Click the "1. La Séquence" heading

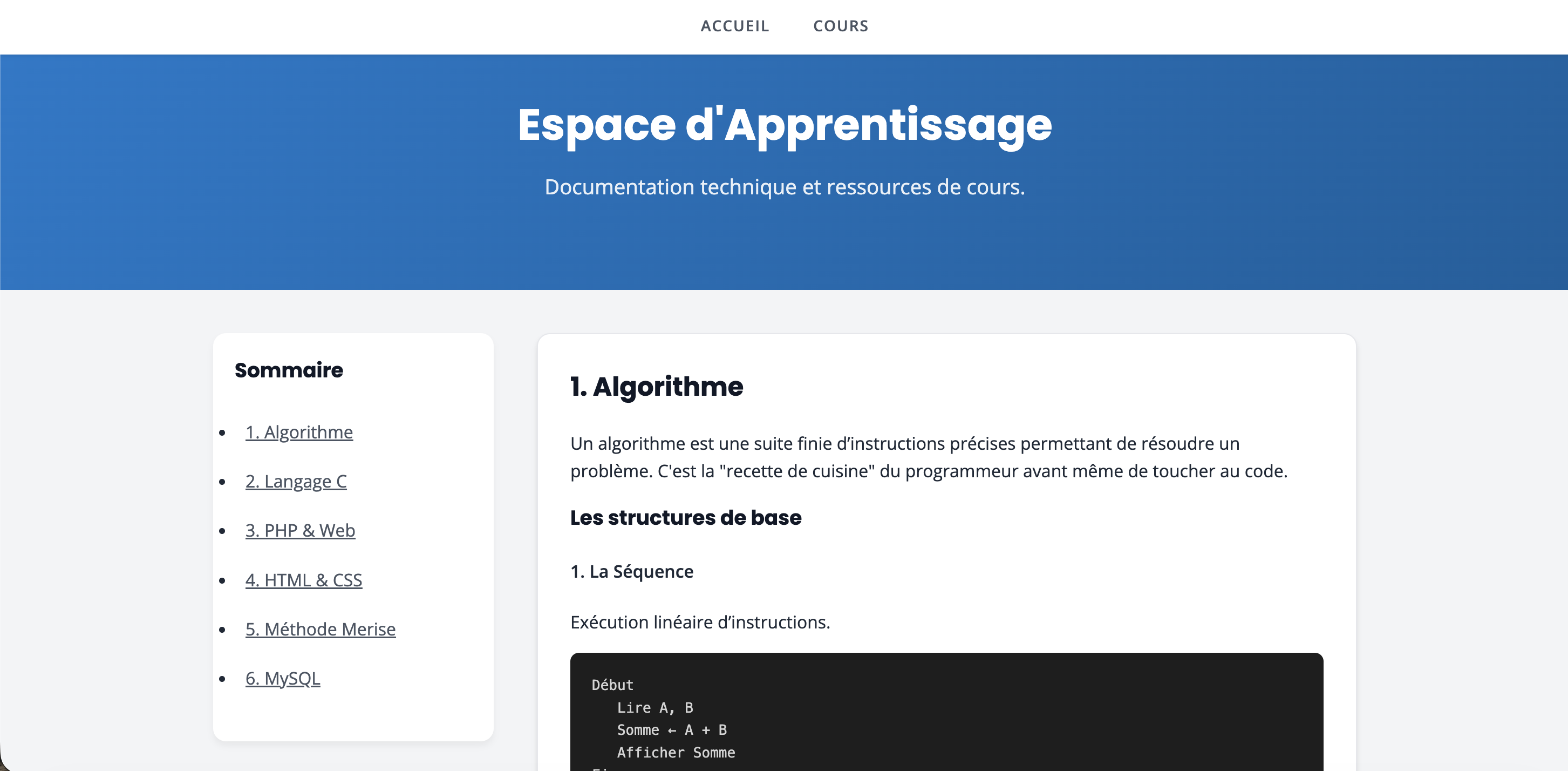point(631,571)
